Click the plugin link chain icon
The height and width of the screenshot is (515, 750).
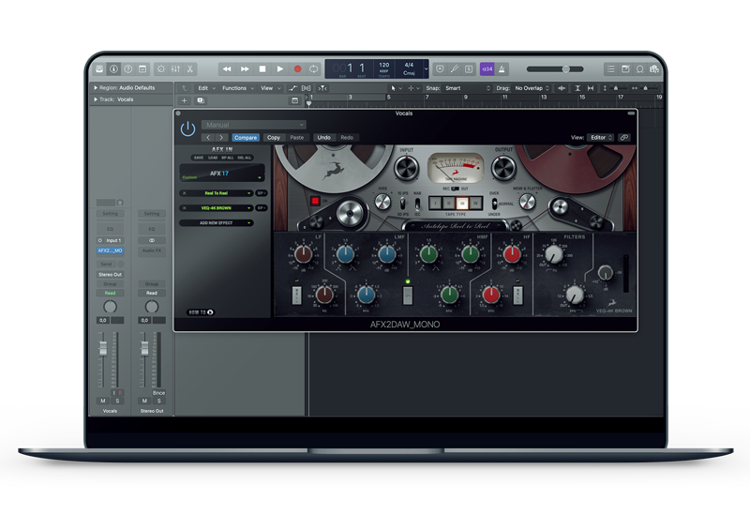click(625, 137)
